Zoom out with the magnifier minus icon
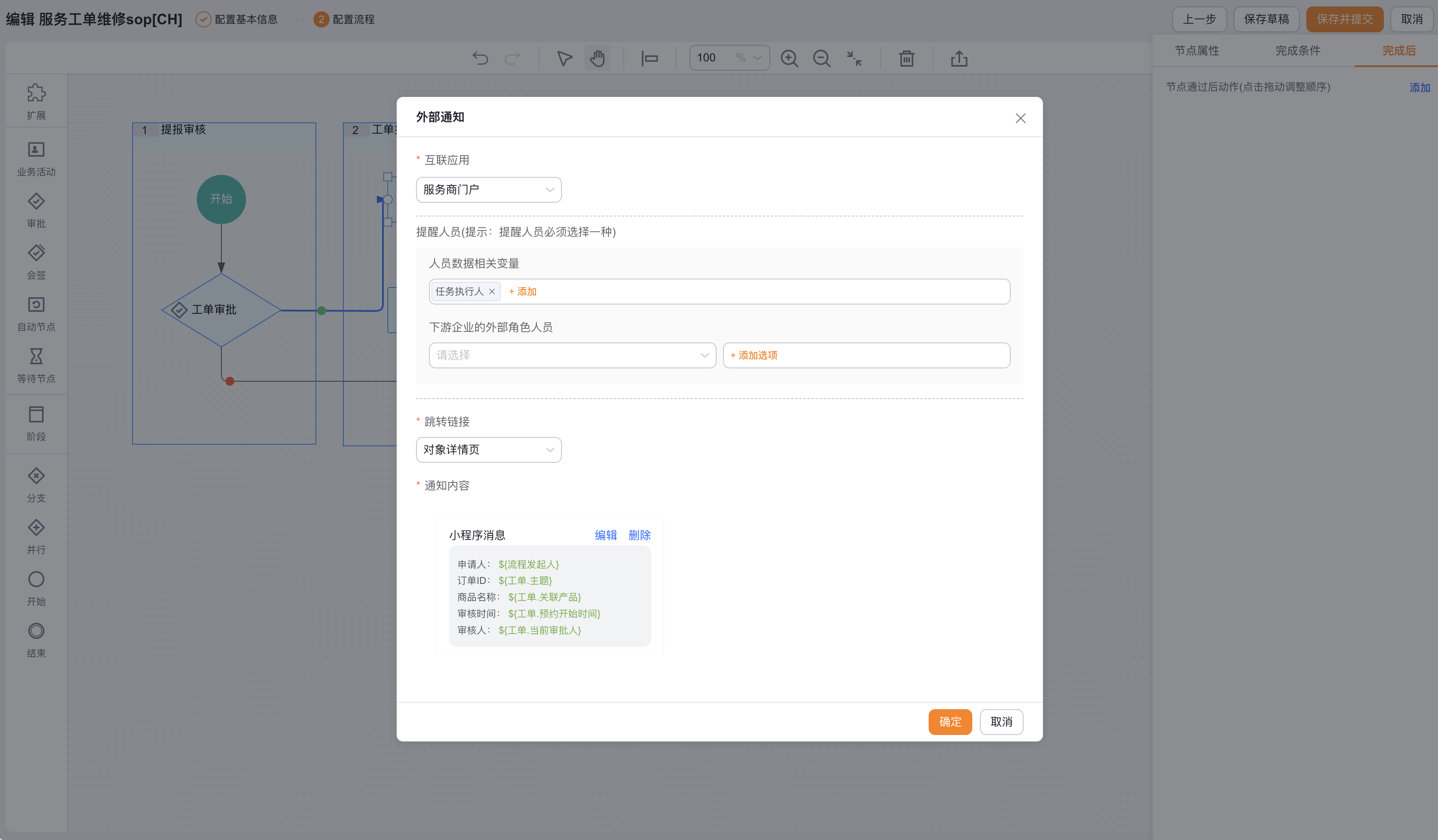This screenshot has height=840, width=1438. point(822,58)
